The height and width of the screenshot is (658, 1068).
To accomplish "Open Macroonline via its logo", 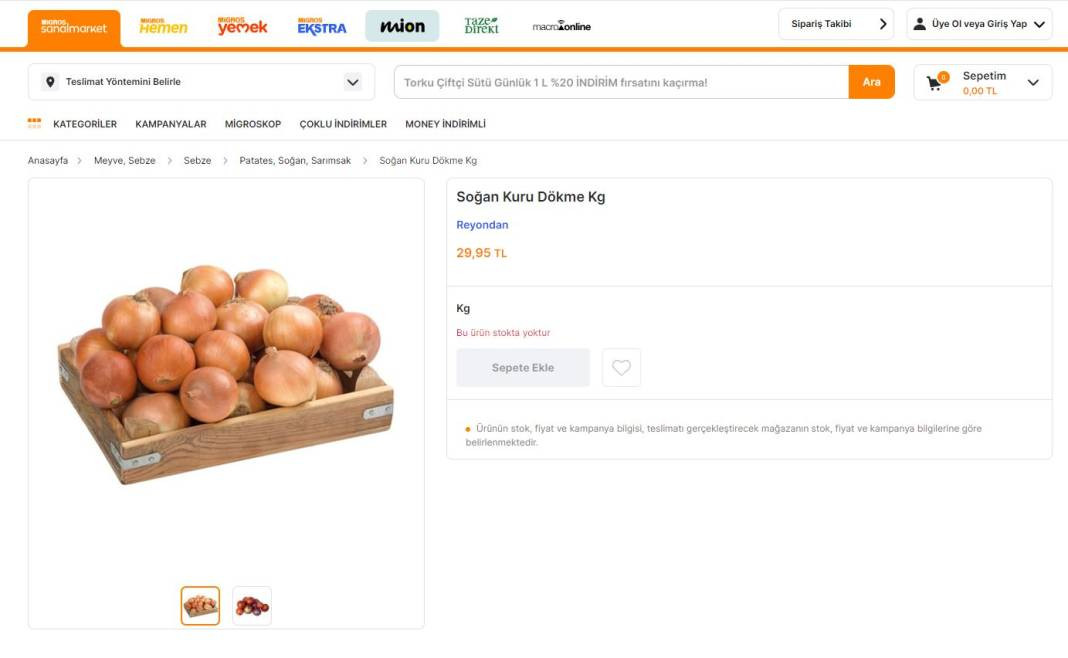I will point(563,25).
